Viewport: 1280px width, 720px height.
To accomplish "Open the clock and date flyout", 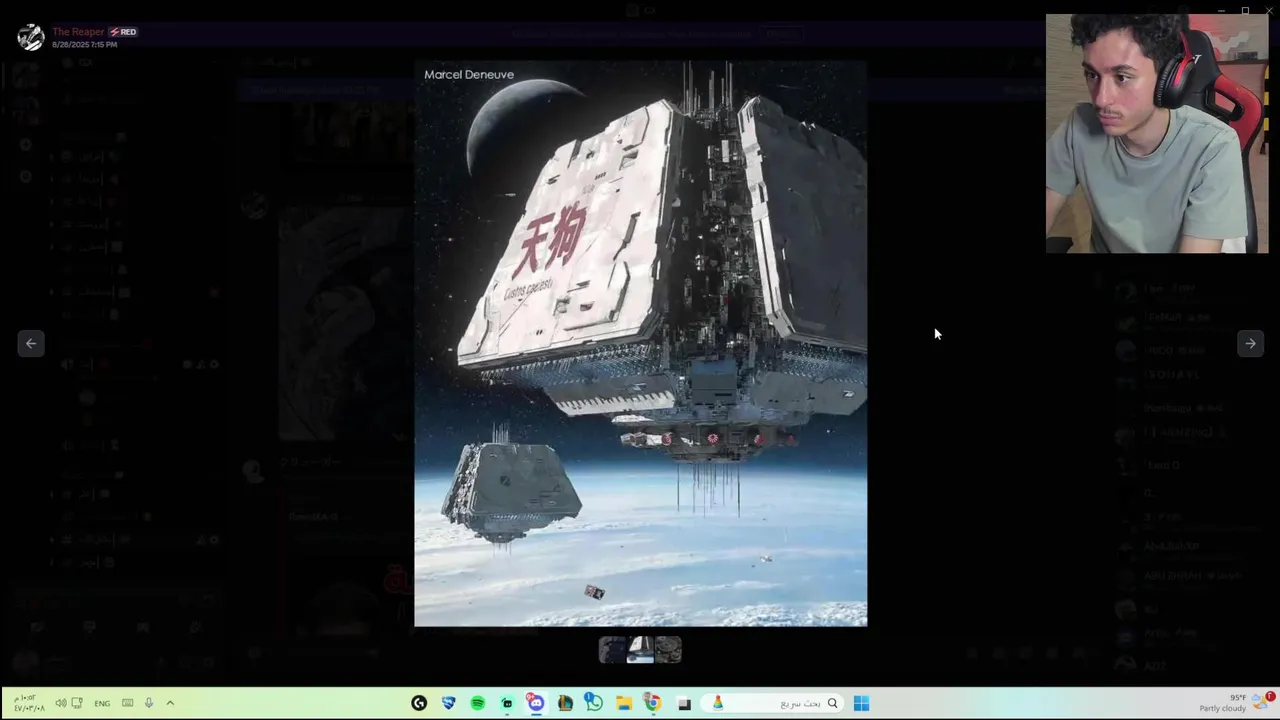I will click(x=29, y=703).
